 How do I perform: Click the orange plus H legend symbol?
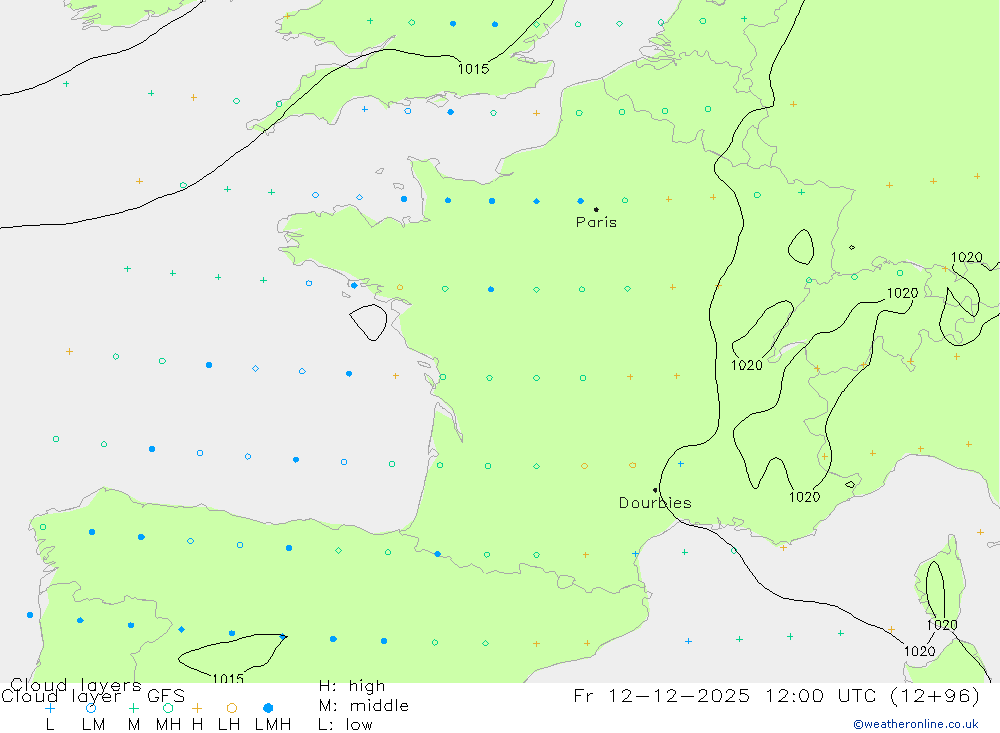[x=197, y=708]
